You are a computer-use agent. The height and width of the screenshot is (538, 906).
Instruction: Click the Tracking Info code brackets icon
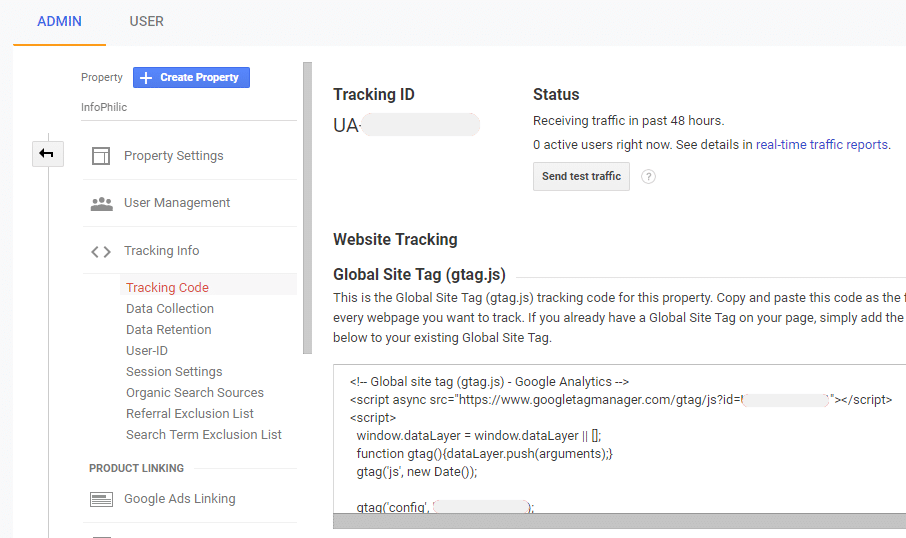tap(101, 251)
